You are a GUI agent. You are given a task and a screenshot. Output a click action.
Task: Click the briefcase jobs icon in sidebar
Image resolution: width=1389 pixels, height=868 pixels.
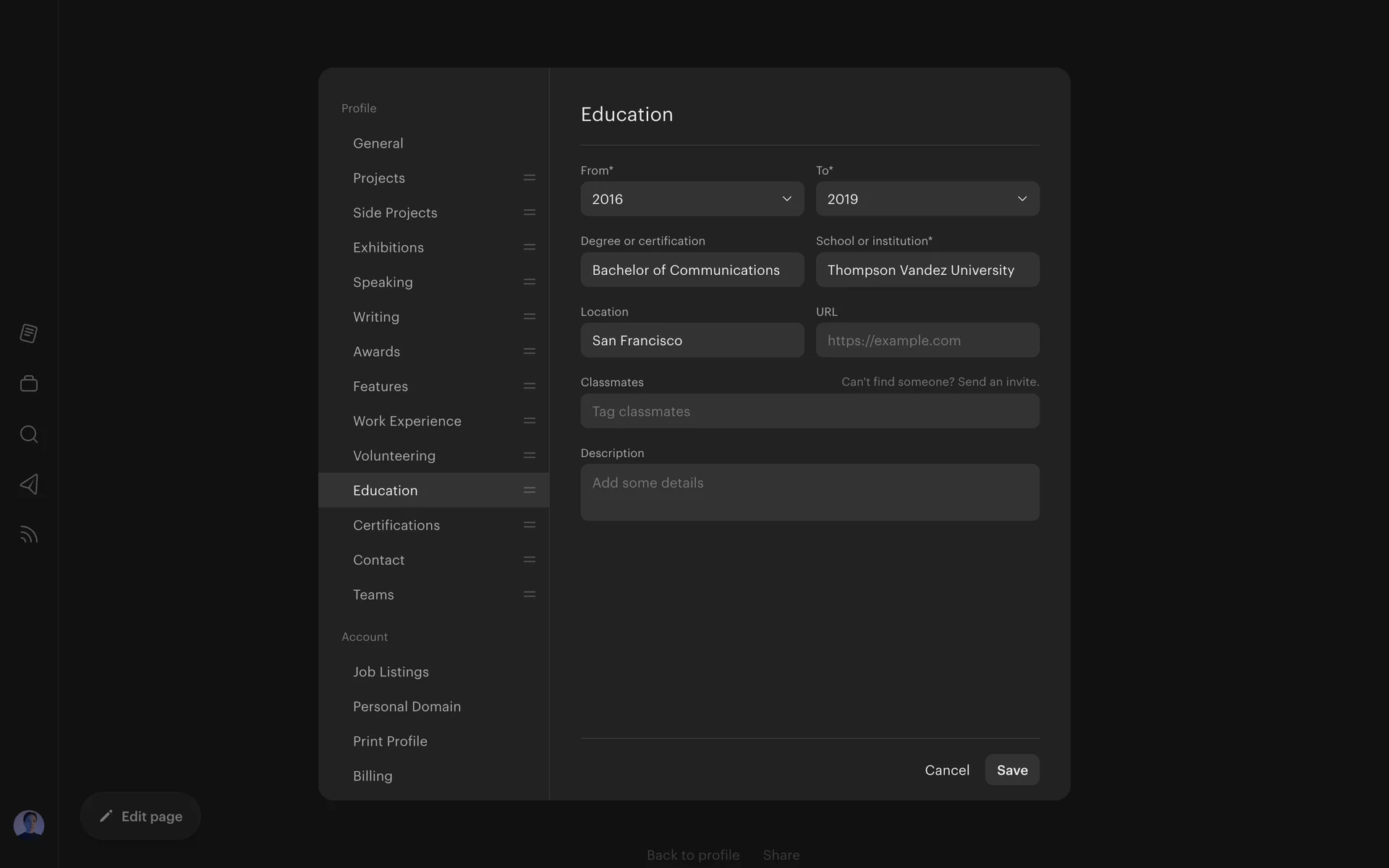click(x=29, y=383)
